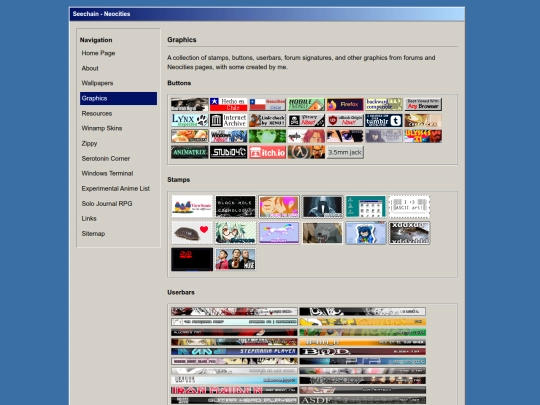Click the itch.io button graphic
The width and height of the screenshot is (540, 405).
click(268, 152)
